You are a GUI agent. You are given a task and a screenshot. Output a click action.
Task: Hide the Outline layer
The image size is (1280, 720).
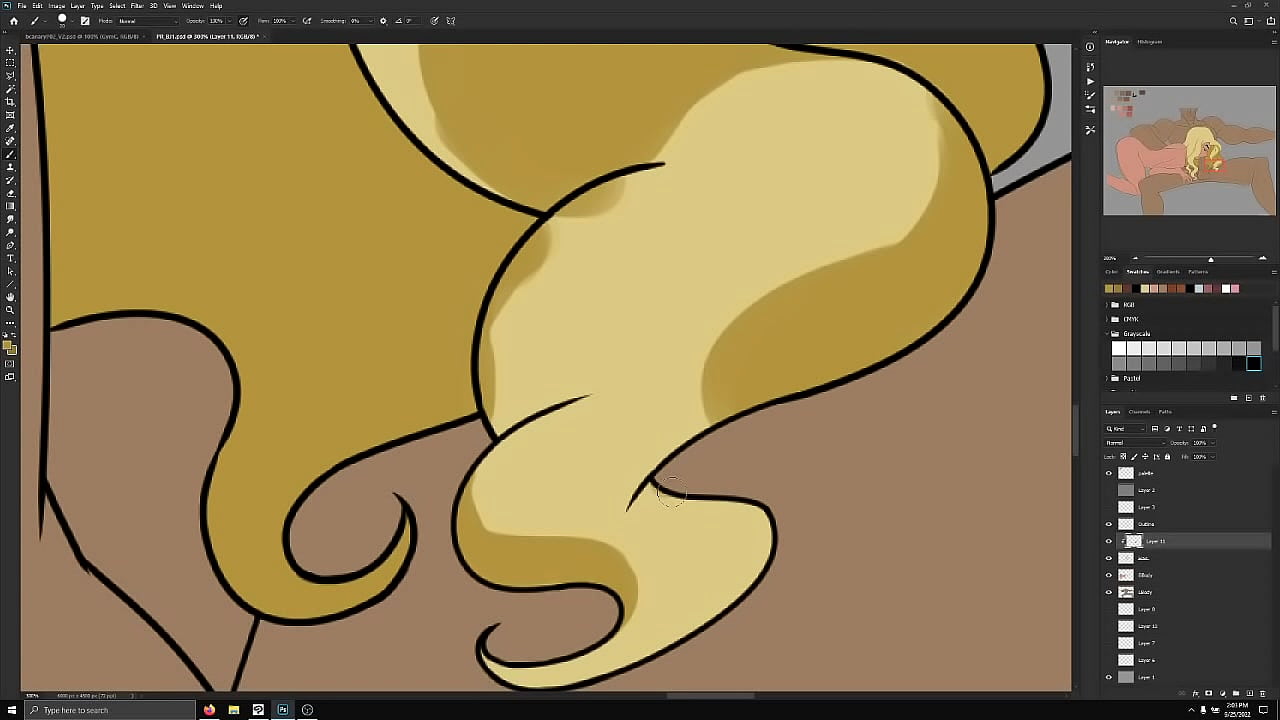click(x=1108, y=524)
